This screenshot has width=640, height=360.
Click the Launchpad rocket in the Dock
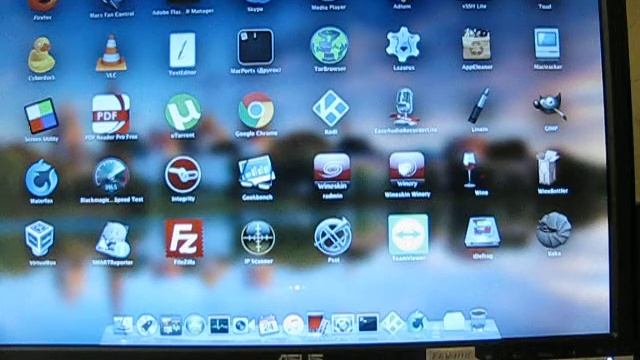147,325
